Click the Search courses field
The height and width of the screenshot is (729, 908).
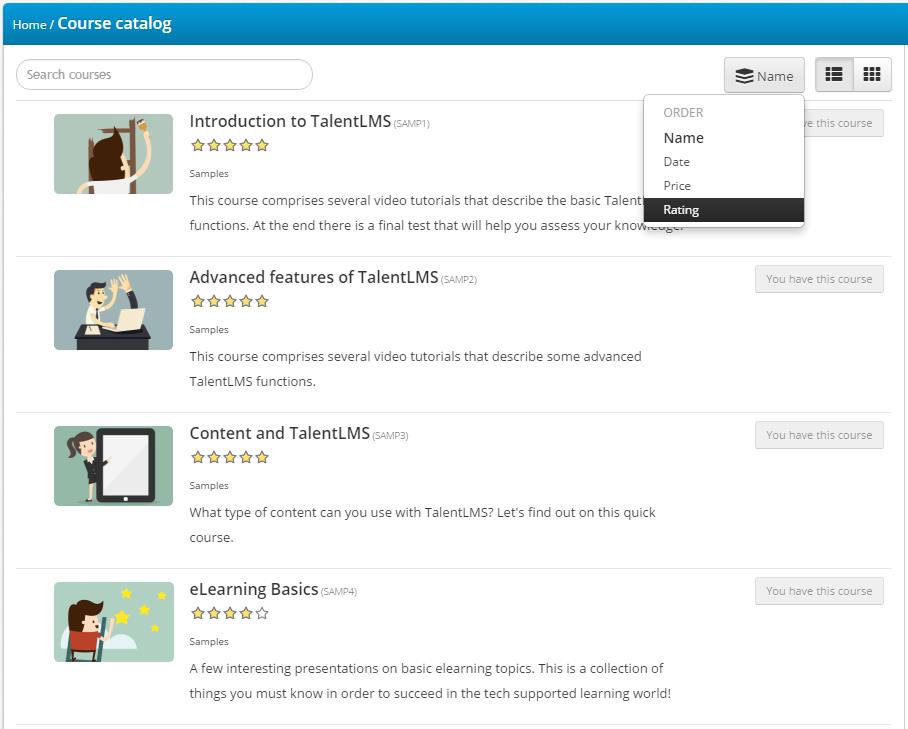pos(164,75)
